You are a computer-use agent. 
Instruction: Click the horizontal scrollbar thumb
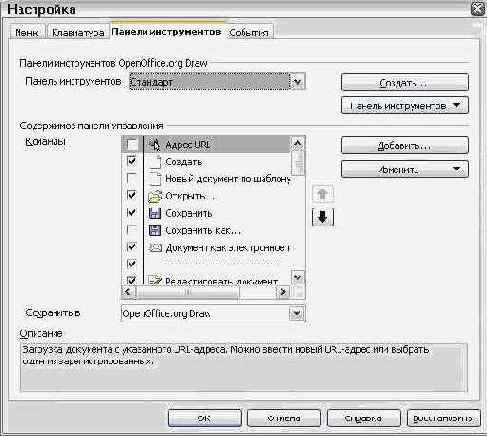[x=187, y=292]
